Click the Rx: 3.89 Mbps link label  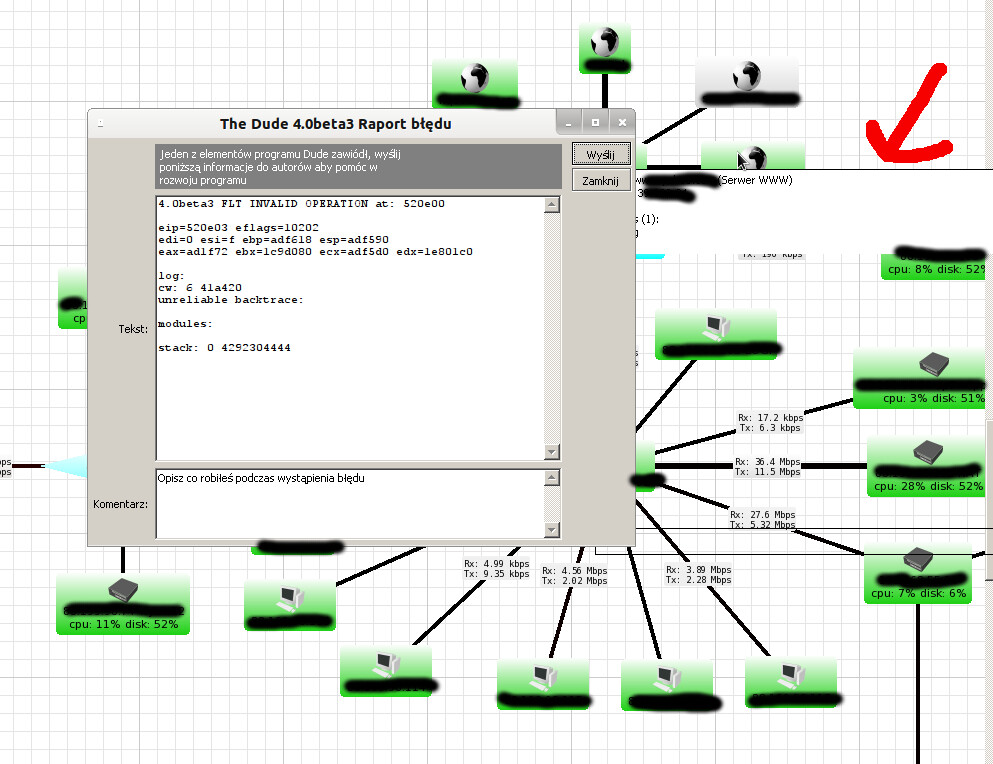pyautogui.click(x=699, y=575)
